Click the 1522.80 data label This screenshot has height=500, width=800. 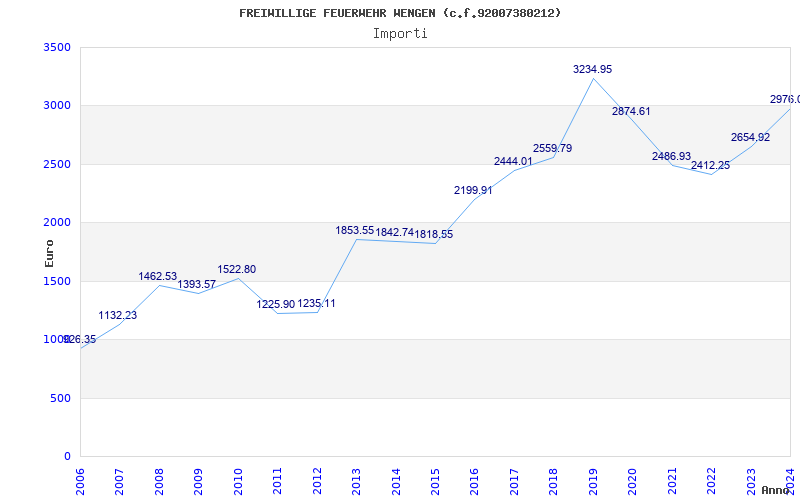click(237, 269)
